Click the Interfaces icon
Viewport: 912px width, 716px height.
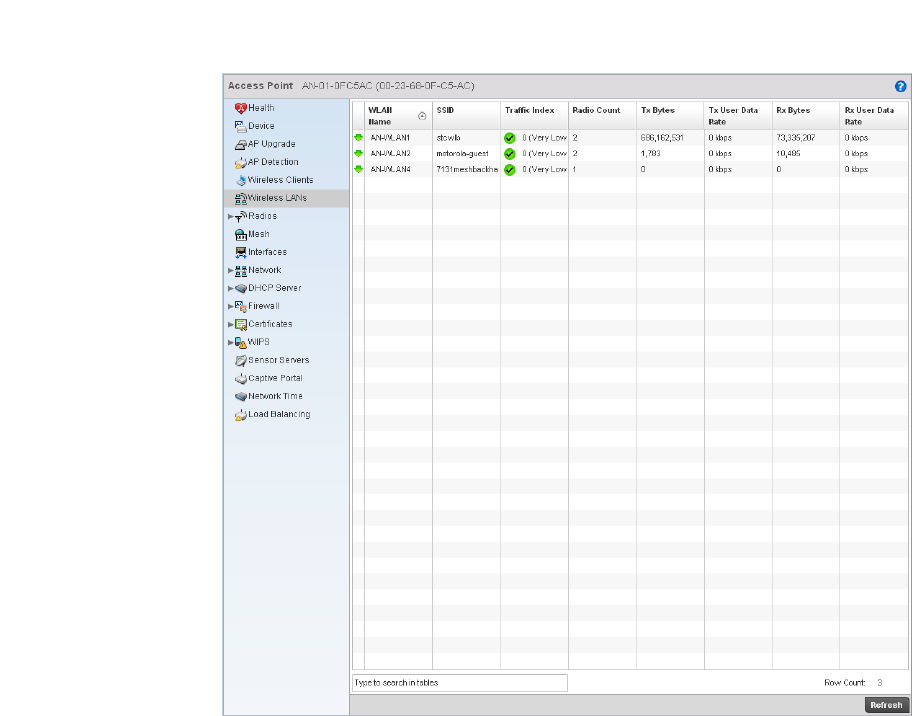(241, 252)
